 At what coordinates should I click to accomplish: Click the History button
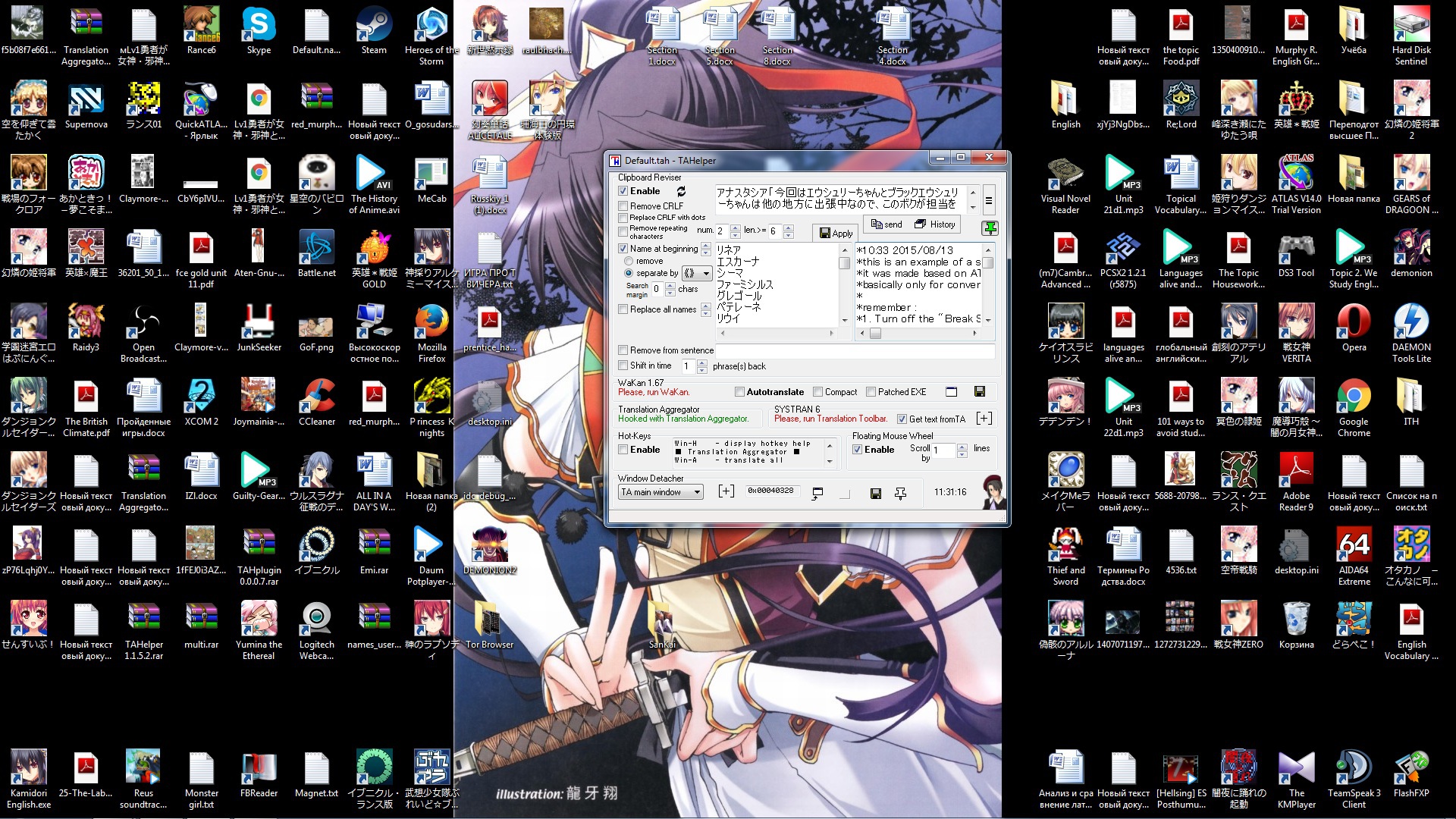pos(935,224)
